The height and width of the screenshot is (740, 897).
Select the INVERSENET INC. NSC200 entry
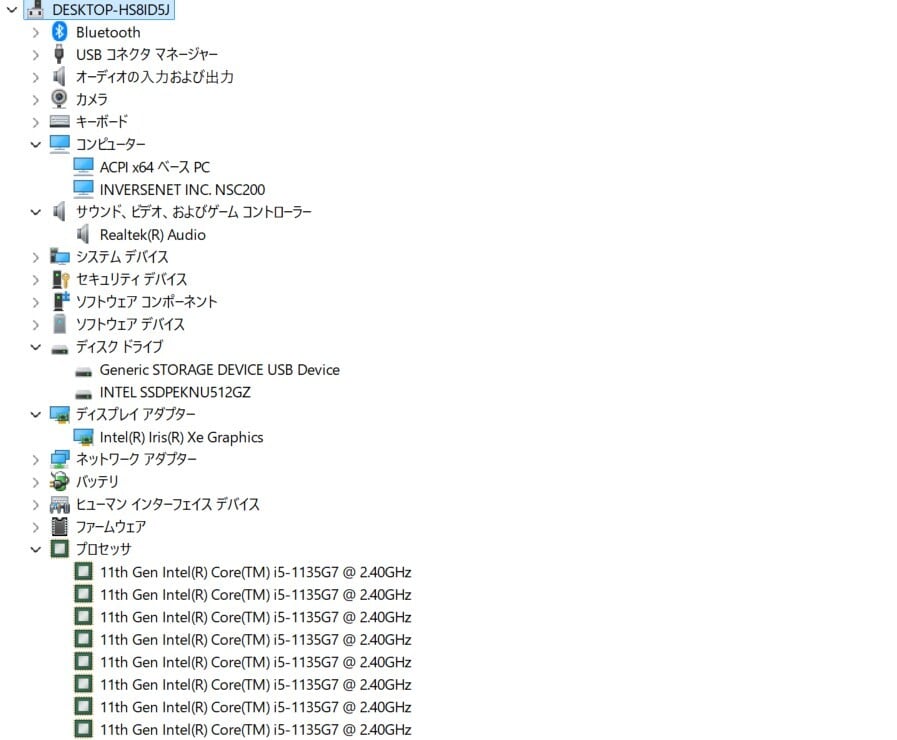click(182, 189)
